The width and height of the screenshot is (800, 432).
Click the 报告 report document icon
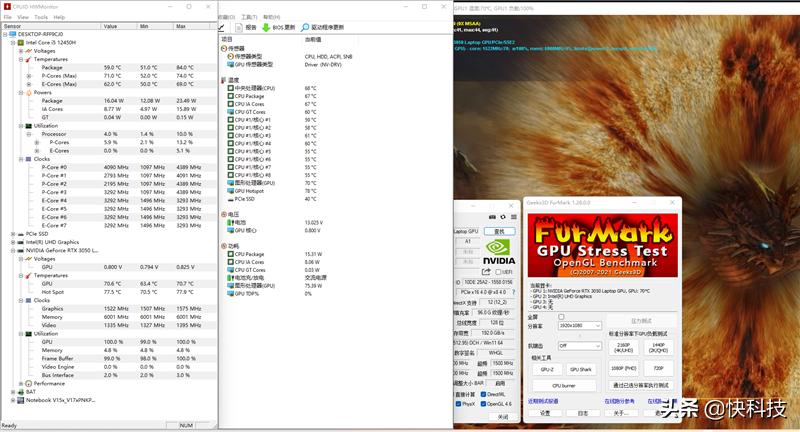(x=238, y=27)
